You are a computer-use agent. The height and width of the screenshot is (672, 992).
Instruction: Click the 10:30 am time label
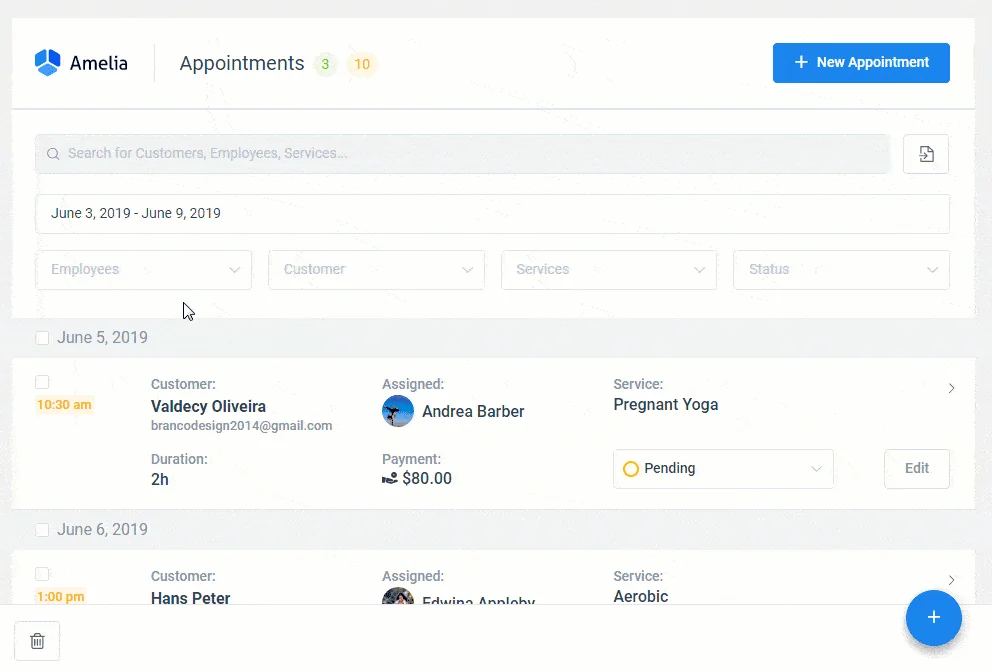click(x=64, y=405)
